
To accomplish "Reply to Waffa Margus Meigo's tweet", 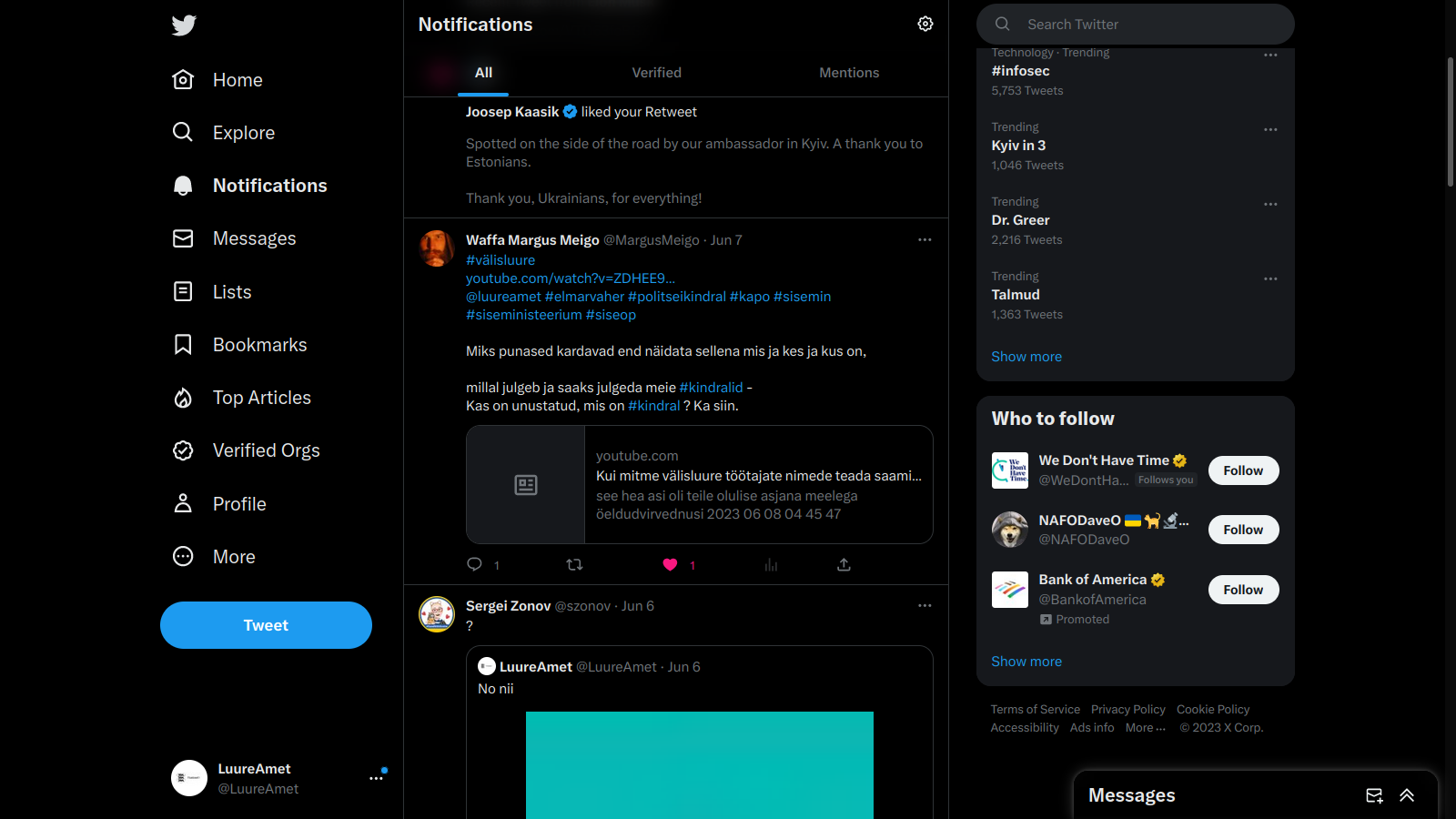I will point(474,564).
